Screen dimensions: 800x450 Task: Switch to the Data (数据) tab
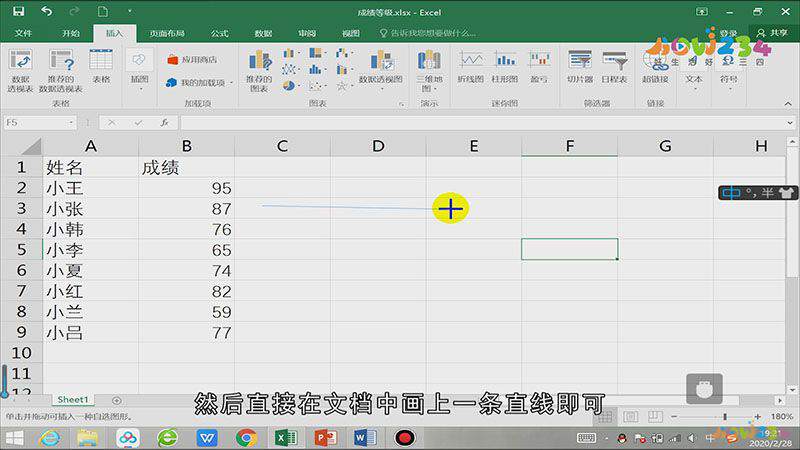pyautogui.click(x=263, y=33)
